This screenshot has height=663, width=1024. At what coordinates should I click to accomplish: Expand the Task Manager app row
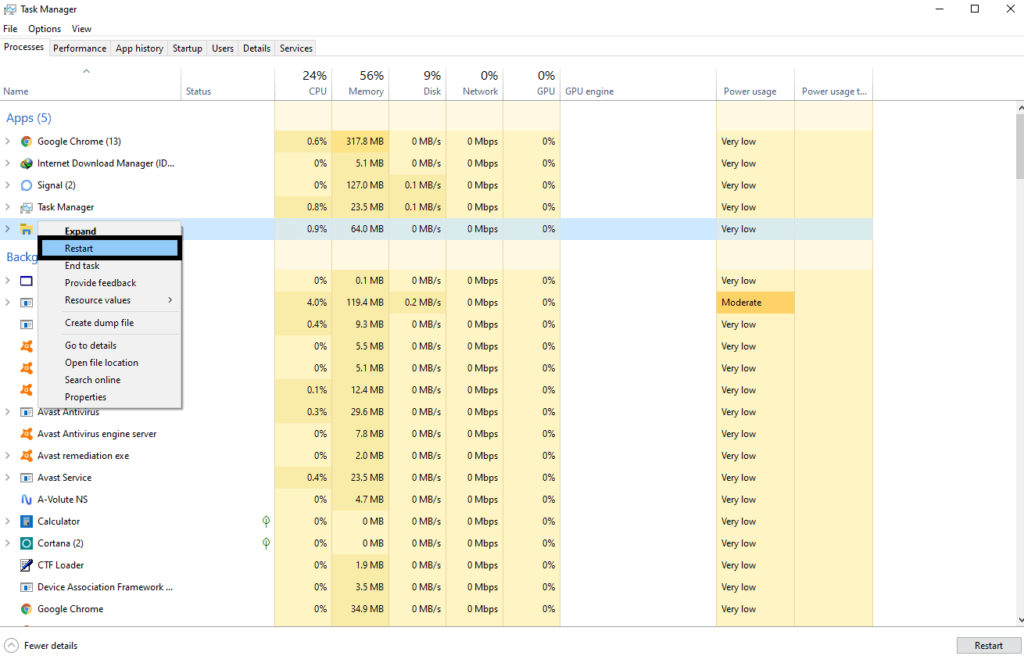(8, 207)
